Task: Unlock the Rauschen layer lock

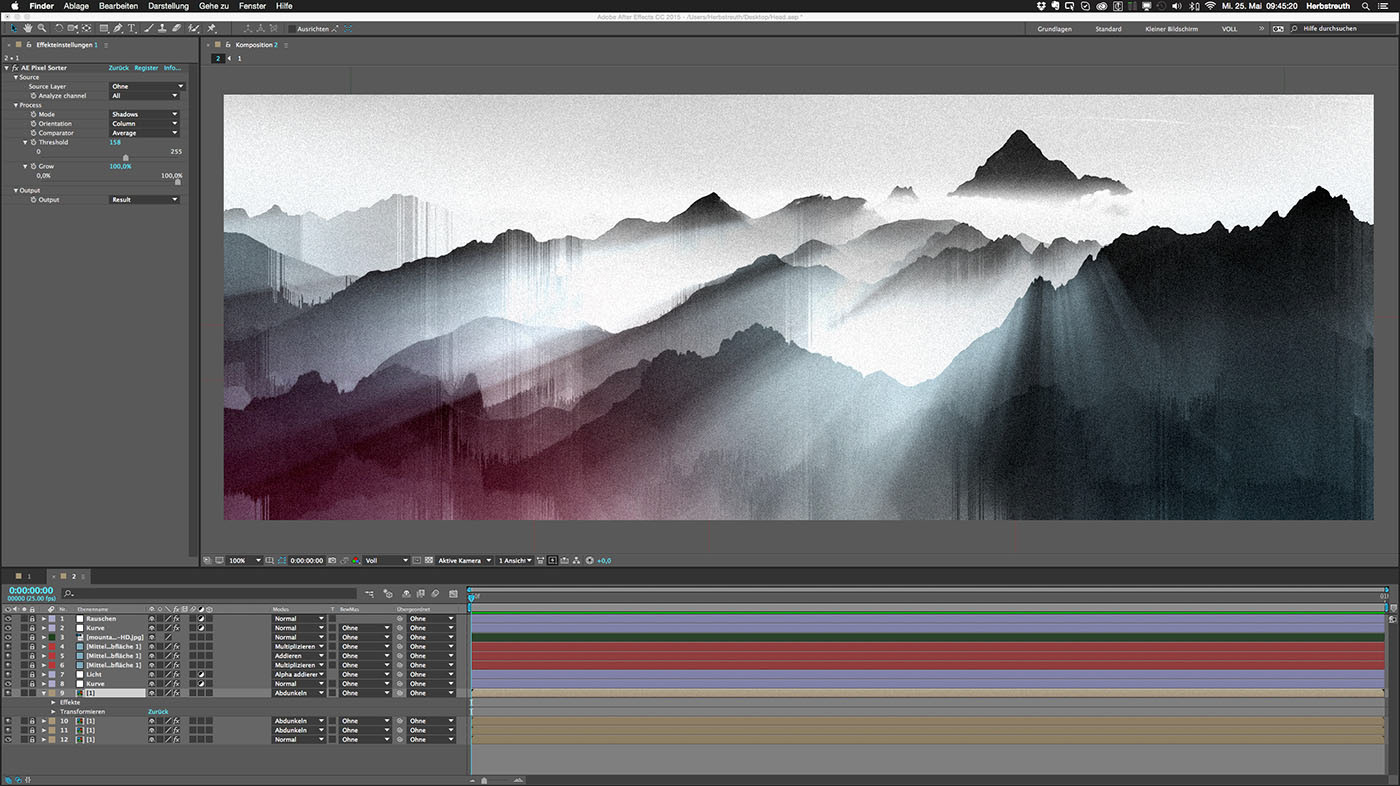Action: pos(32,619)
